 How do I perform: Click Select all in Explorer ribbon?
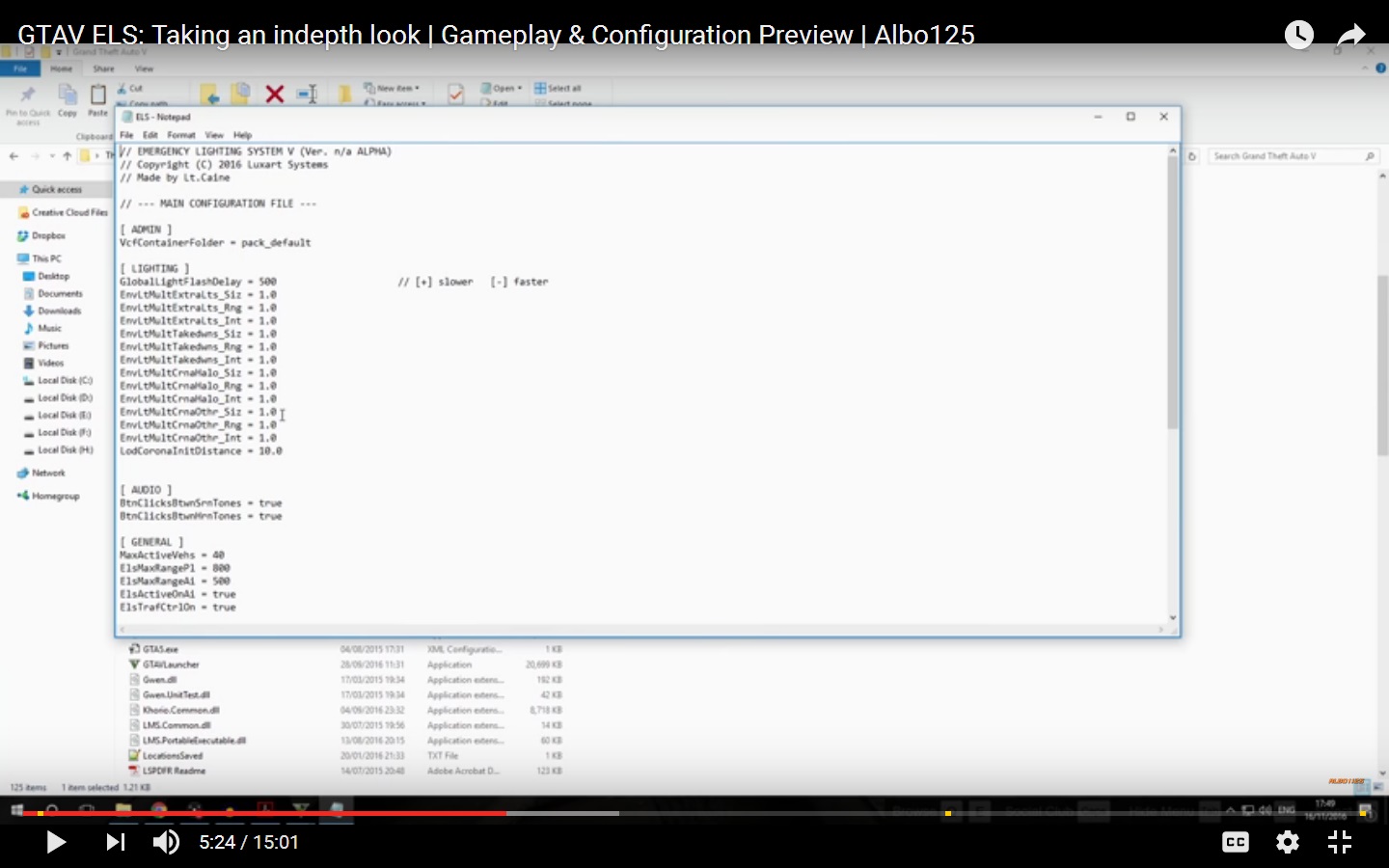(558, 88)
